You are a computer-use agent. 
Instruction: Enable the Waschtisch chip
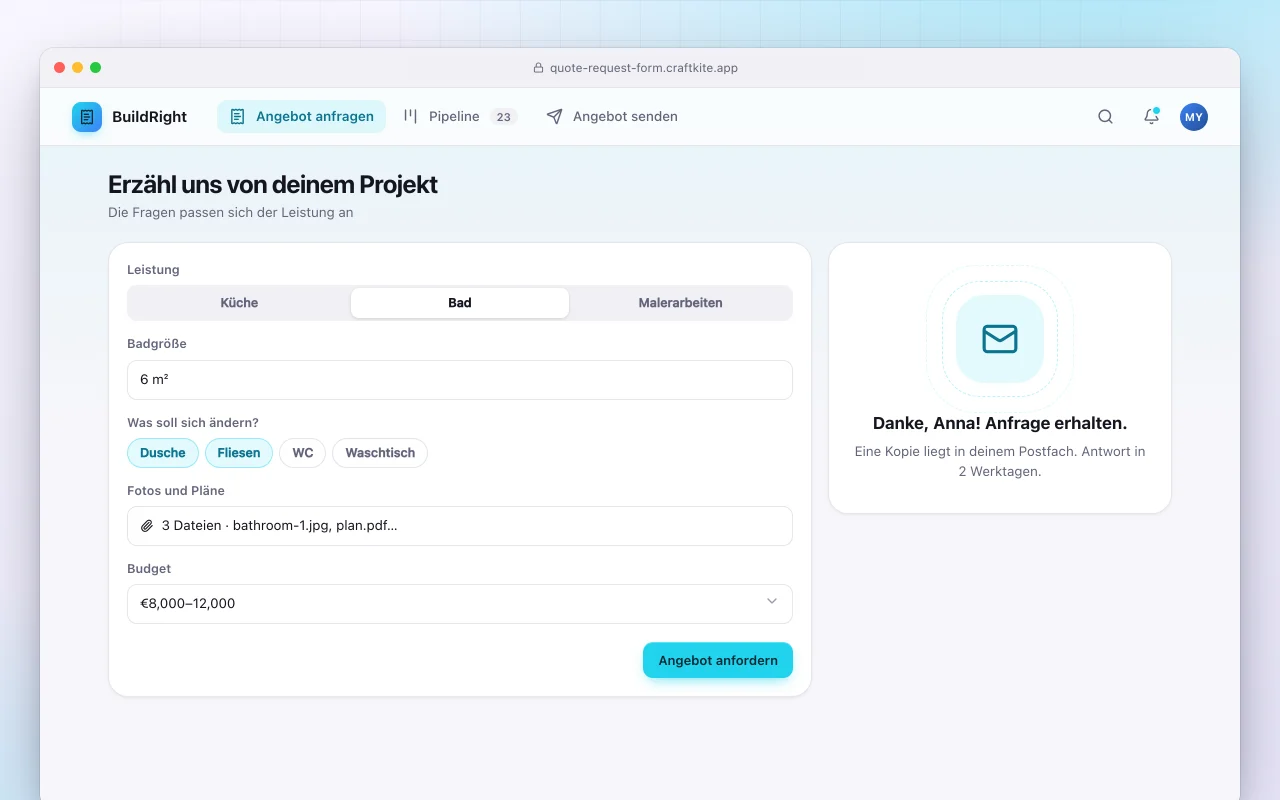380,453
